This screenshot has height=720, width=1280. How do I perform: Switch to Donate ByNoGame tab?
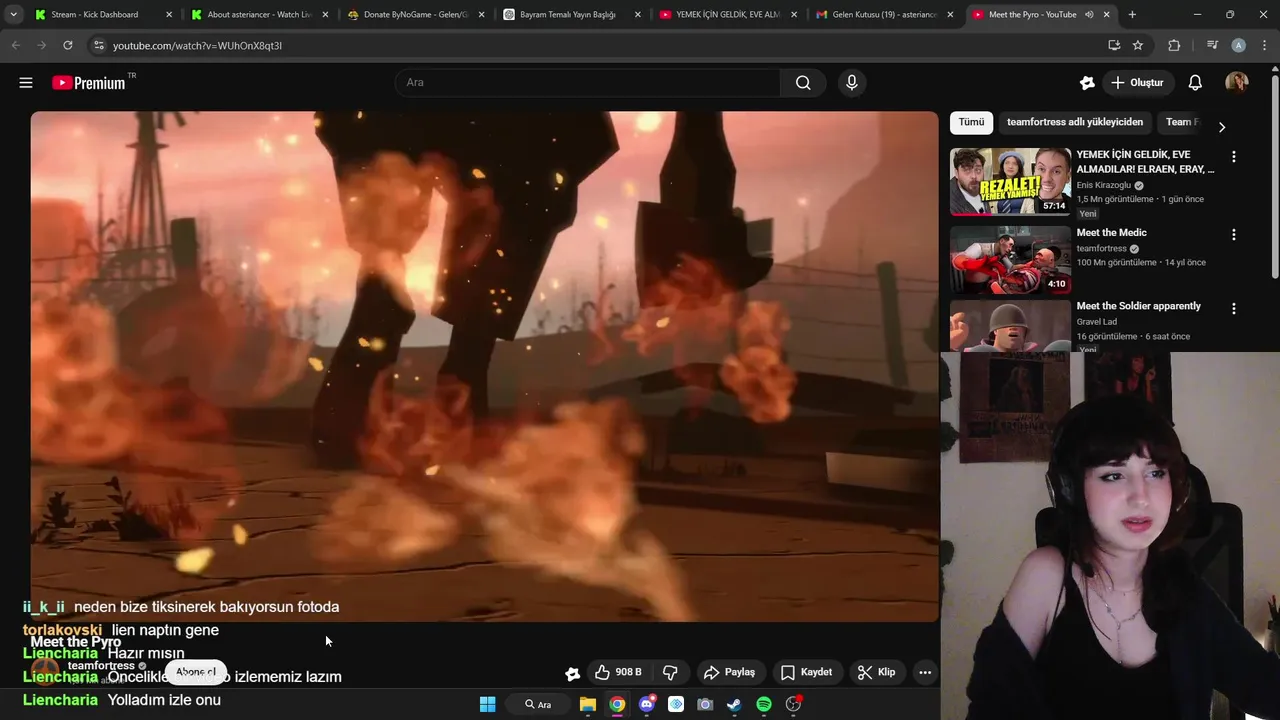click(x=415, y=15)
